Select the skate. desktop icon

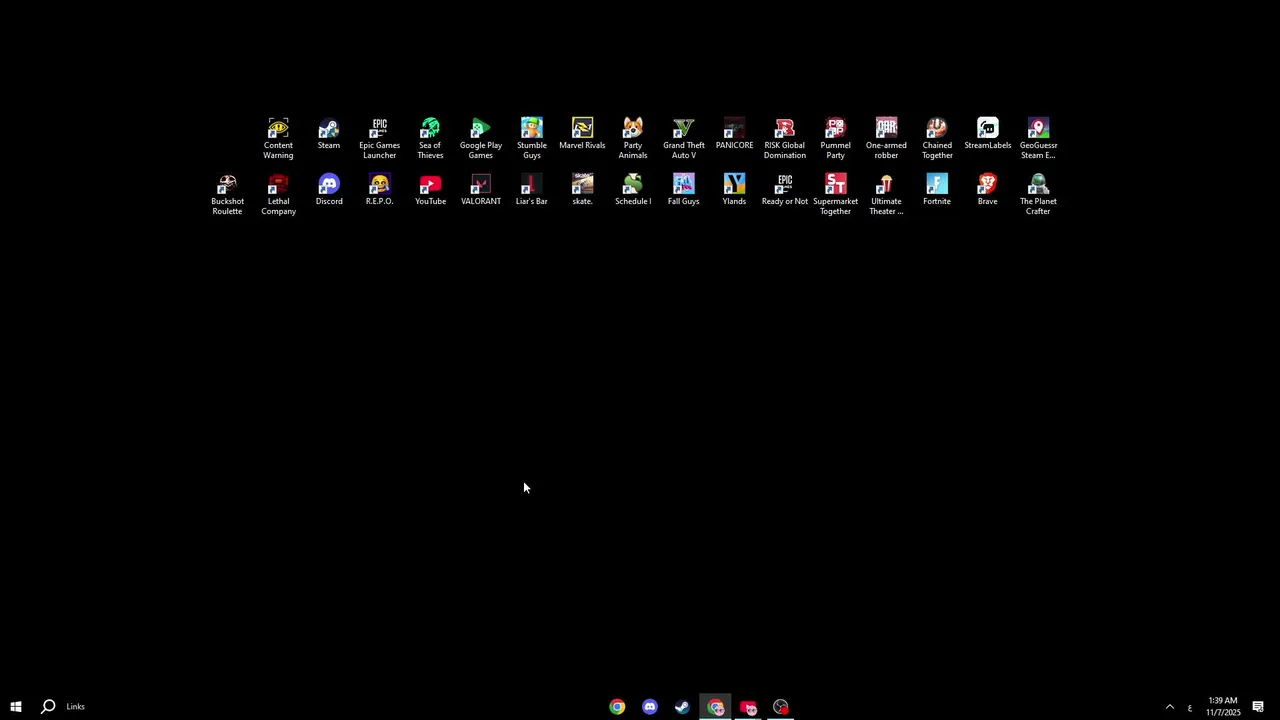pyautogui.click(x=582, y=190)
